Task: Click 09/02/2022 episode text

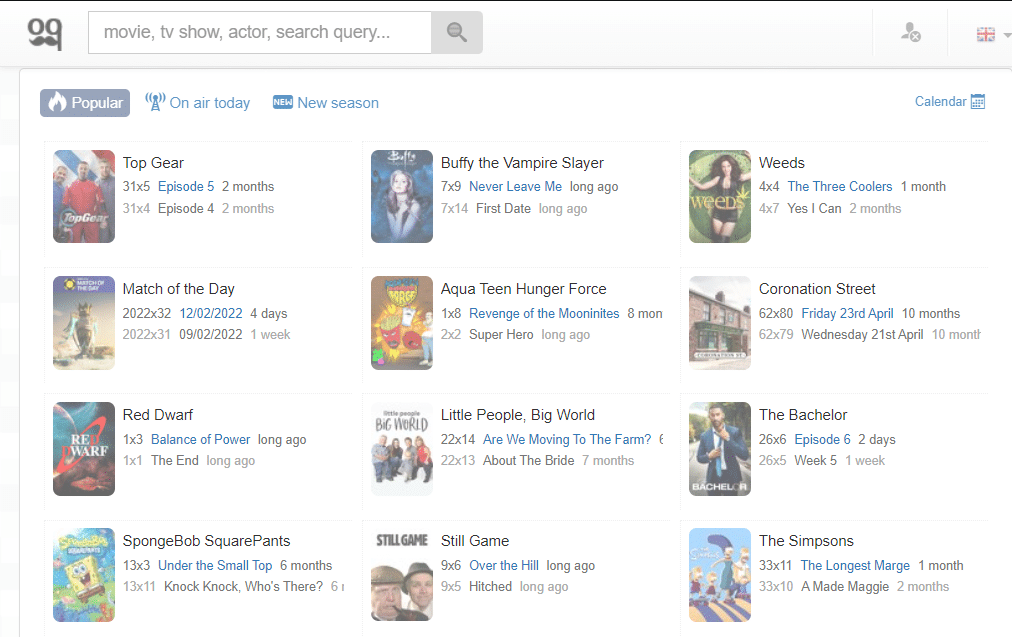Action: point(210,334)
